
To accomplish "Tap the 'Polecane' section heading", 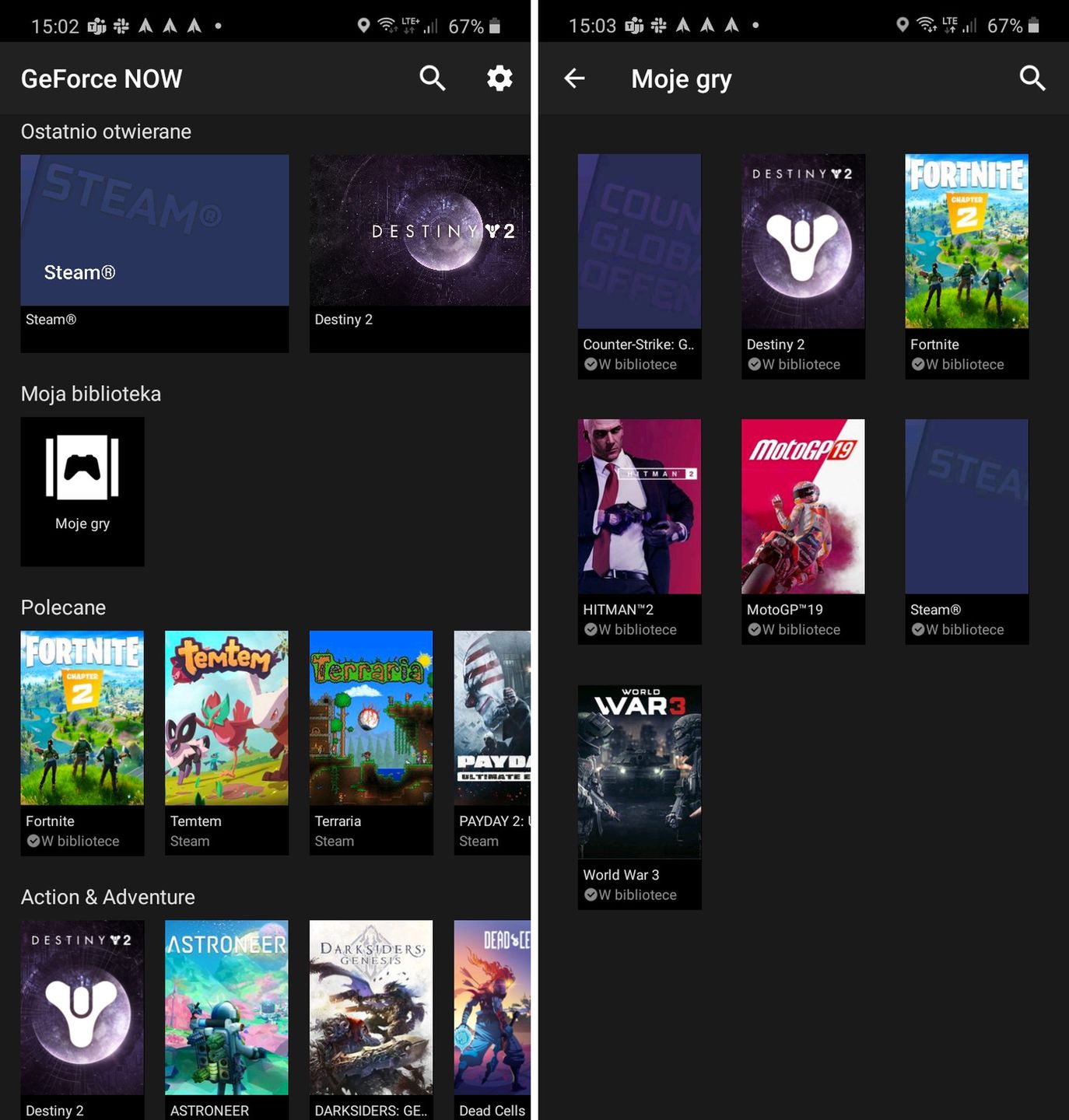I will point(63,607).
